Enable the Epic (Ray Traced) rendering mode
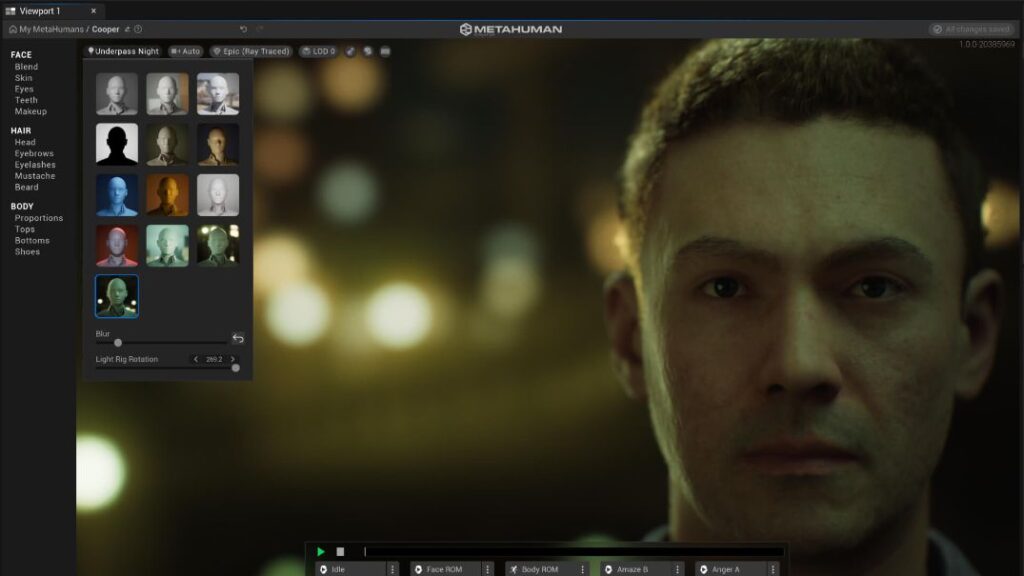 click(252, 50)
